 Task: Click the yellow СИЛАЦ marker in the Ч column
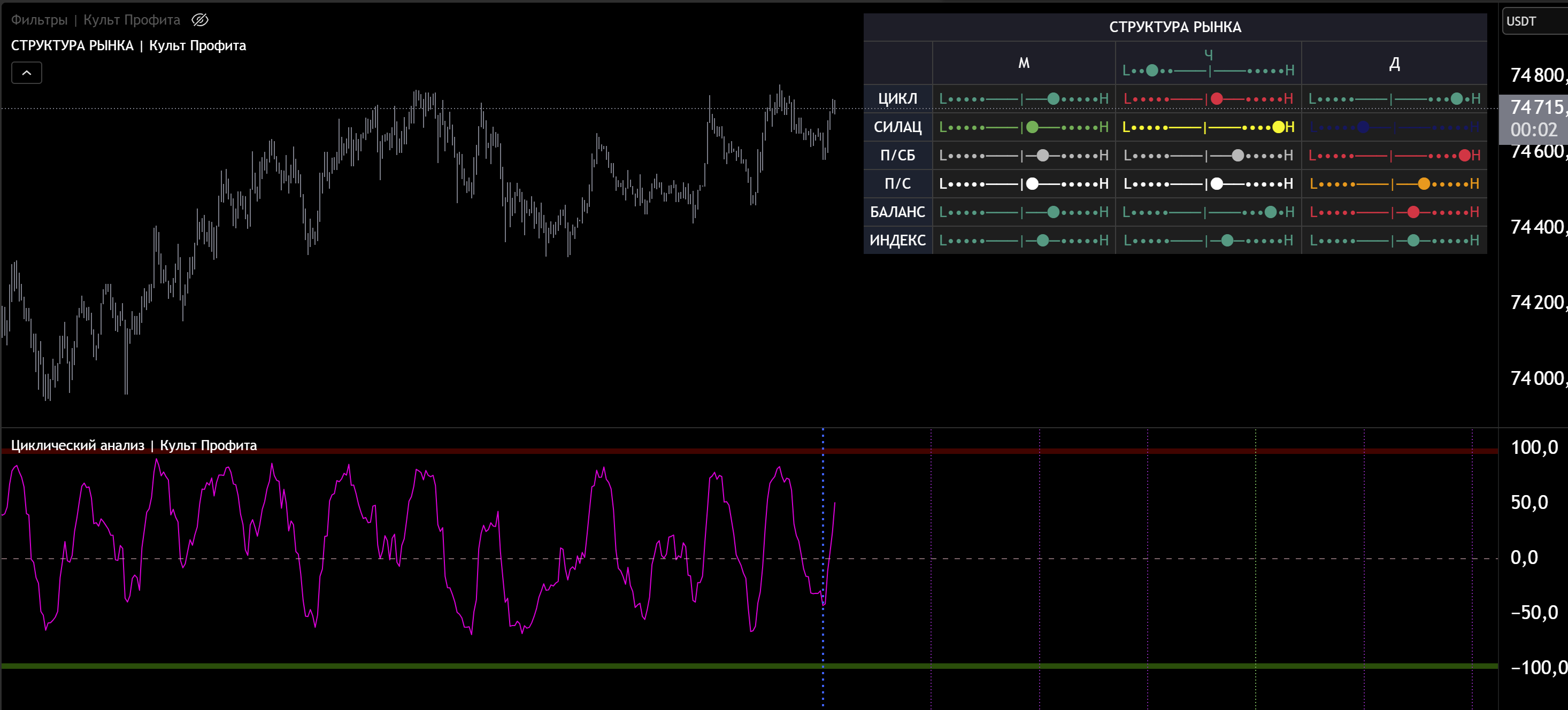[1278, 127]
